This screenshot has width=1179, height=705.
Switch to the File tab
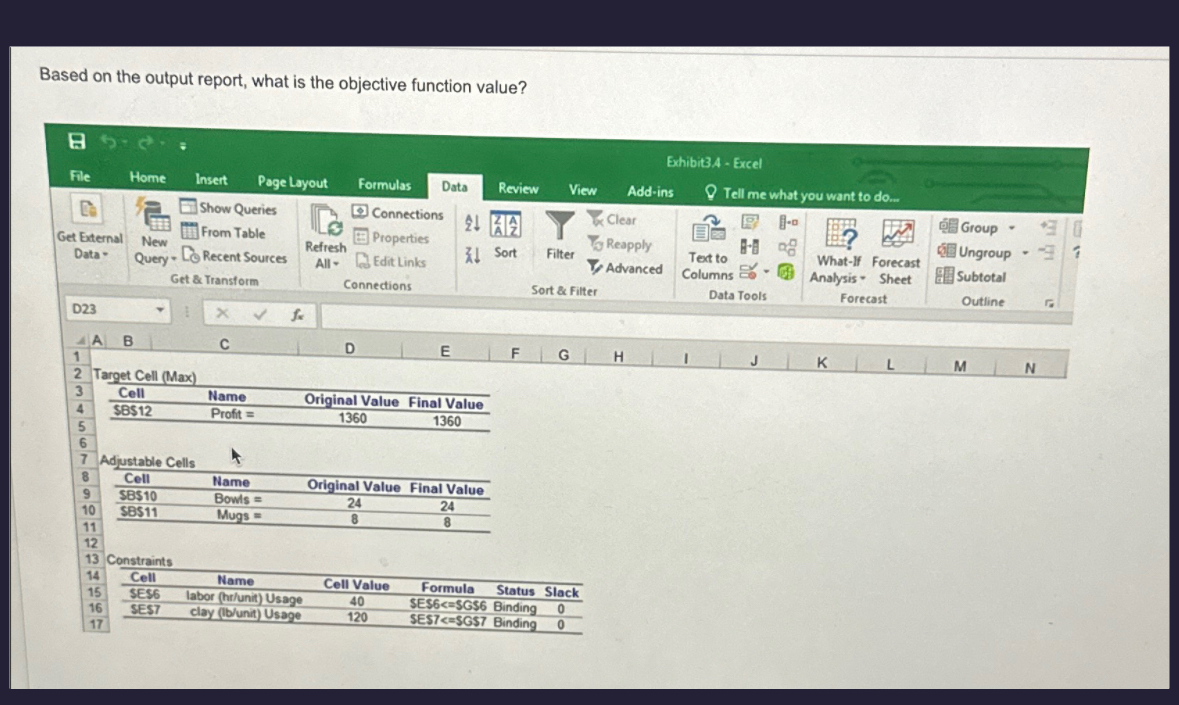click(80, 176)
